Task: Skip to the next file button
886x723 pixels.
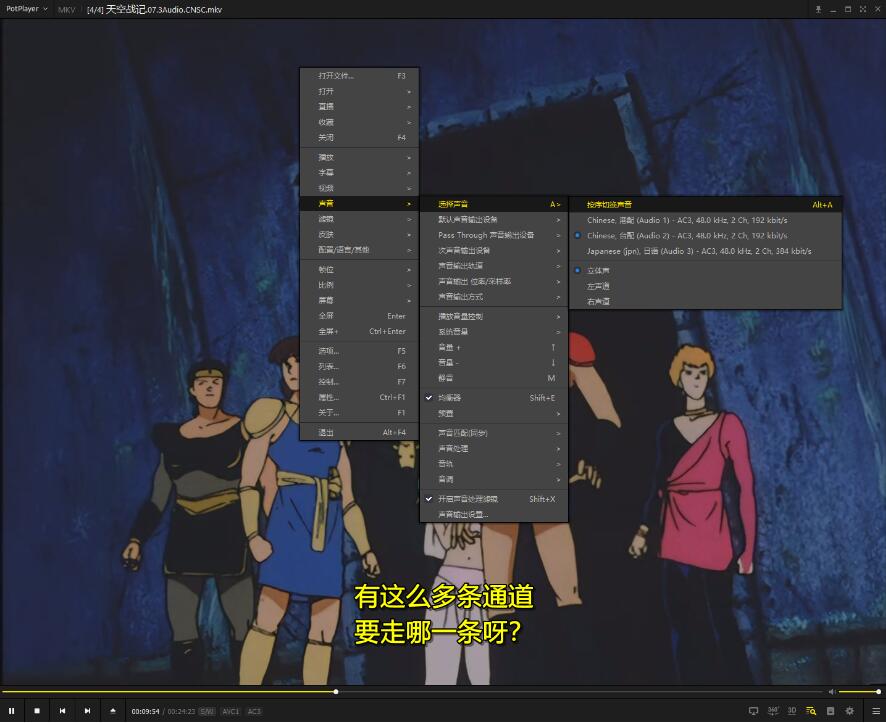Action: [87, 711]
